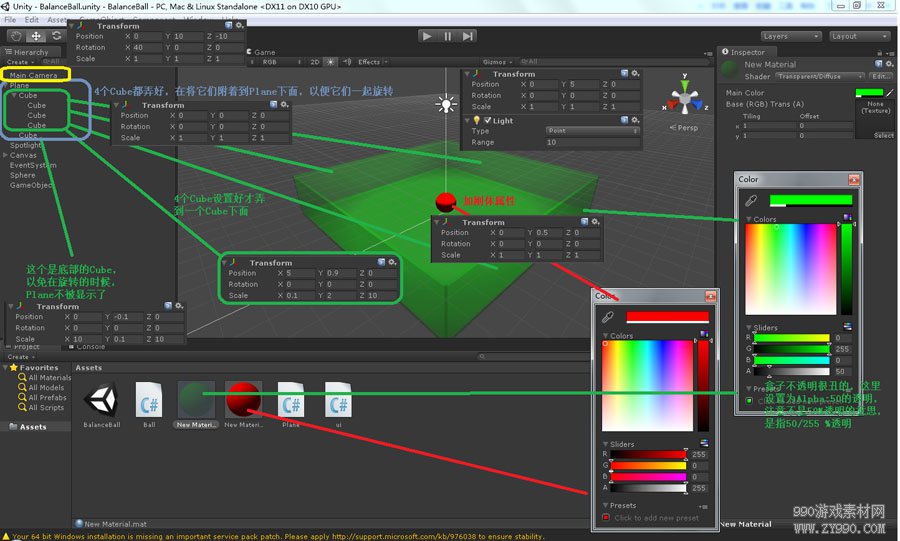Screen dimensions: 900x541
Task: Open the Light Type Point dropdown
Action: (x=592, y=131)
